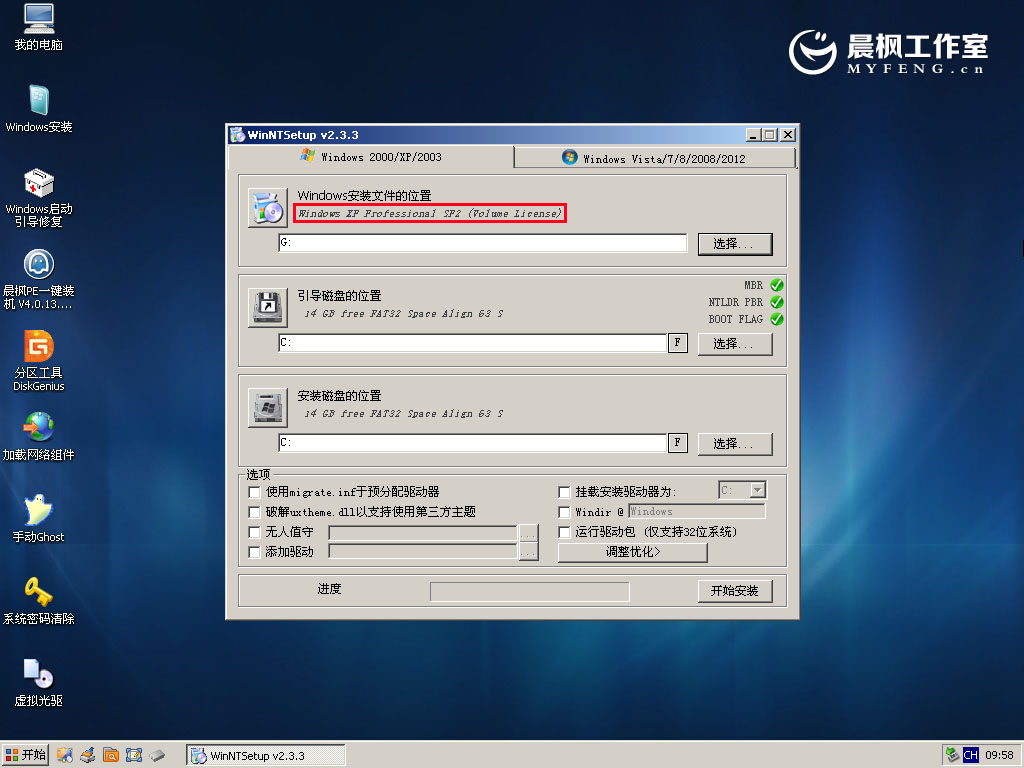The image size is (1024, 768).
Task: Open the 我的电脑 desktop icon
Action: [39, 27]
